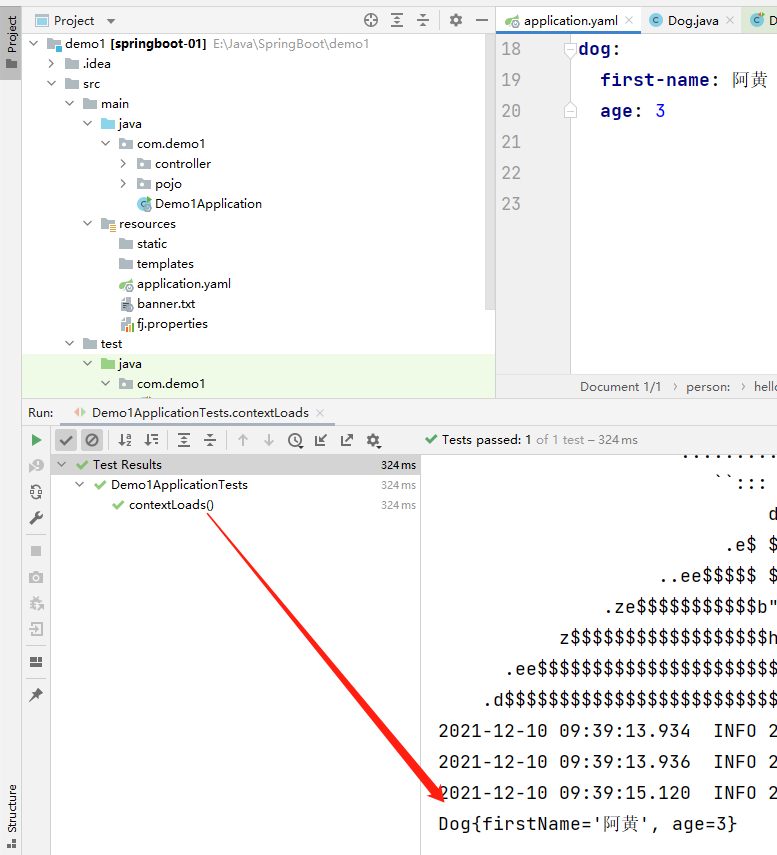Image resolution: width=777 pixels, height=855 pixels.
Task: Navigate to next failed test arrow
Action: click(x=269, y=440)
